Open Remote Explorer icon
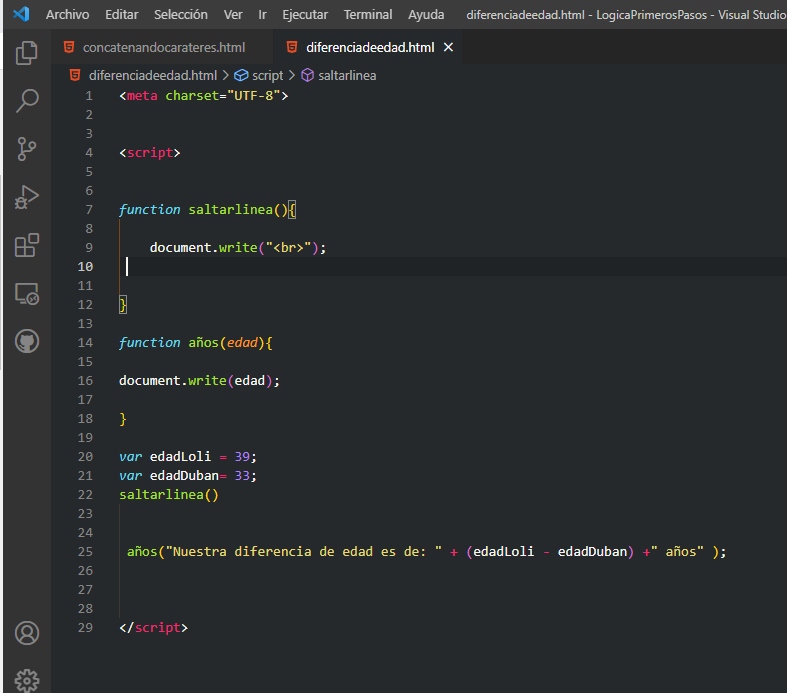This screenshot has width=787, height=693. pos(27,294)
